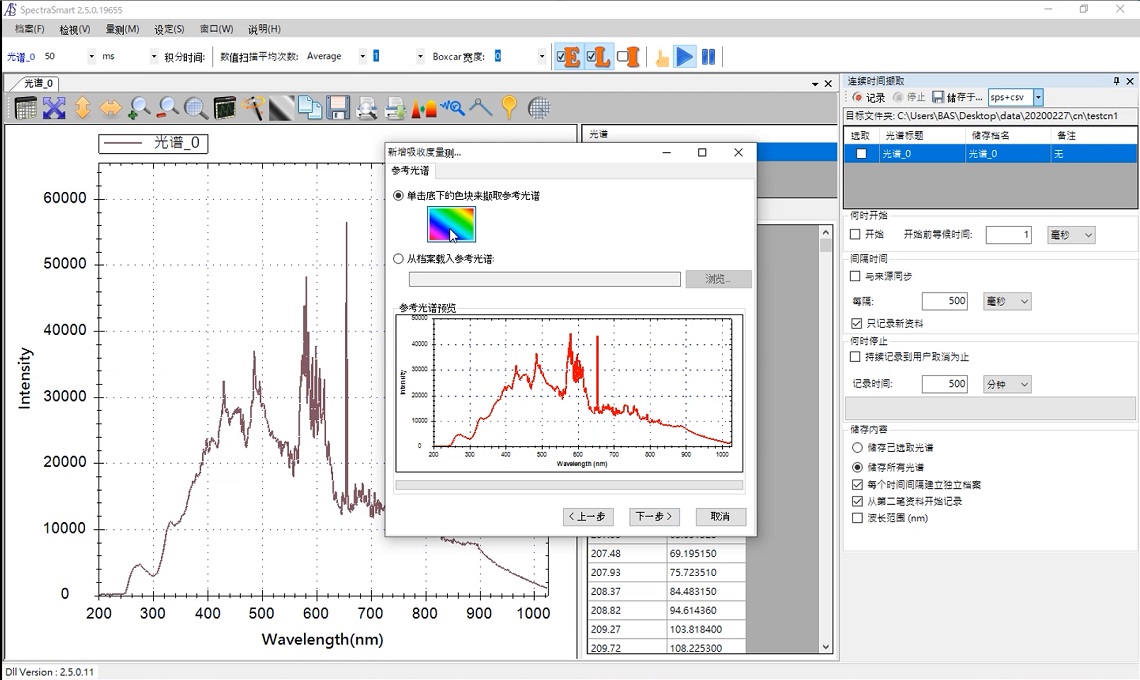Click the horizontal autoscale arrow icon
This screenshot has height=680, width=1140.
(x=111, y=108)
